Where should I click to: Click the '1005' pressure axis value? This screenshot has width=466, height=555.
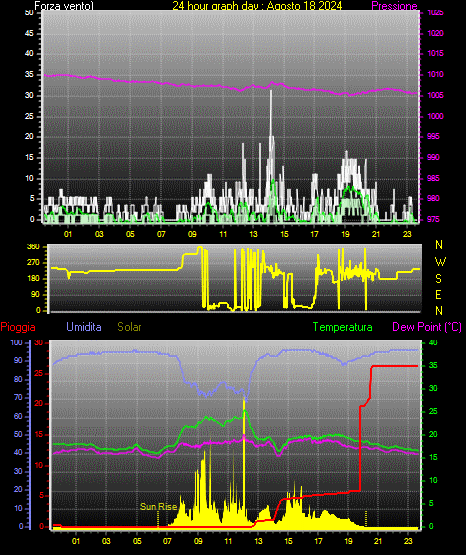(435, 95)
